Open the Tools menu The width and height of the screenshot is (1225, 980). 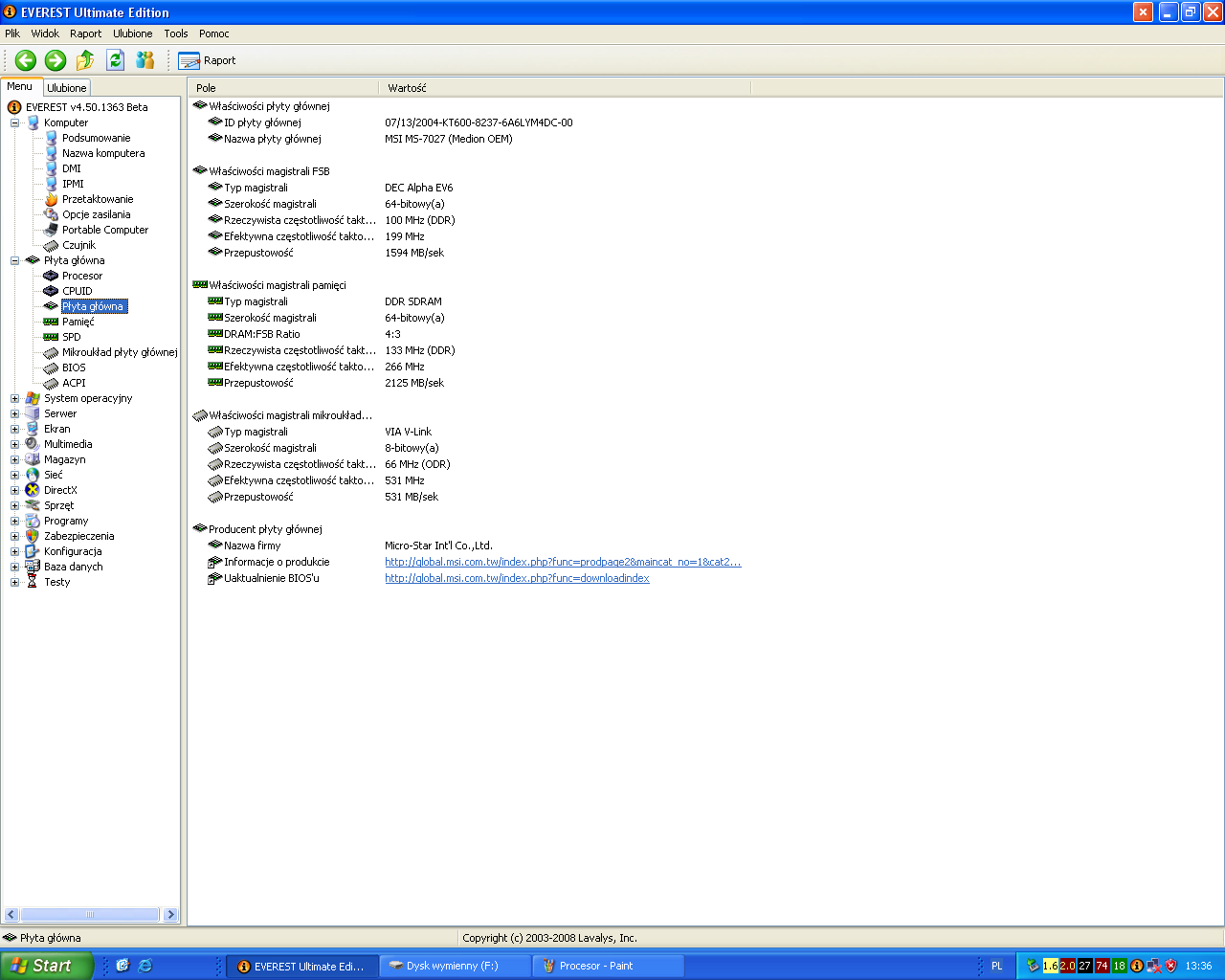pos(176,33)
